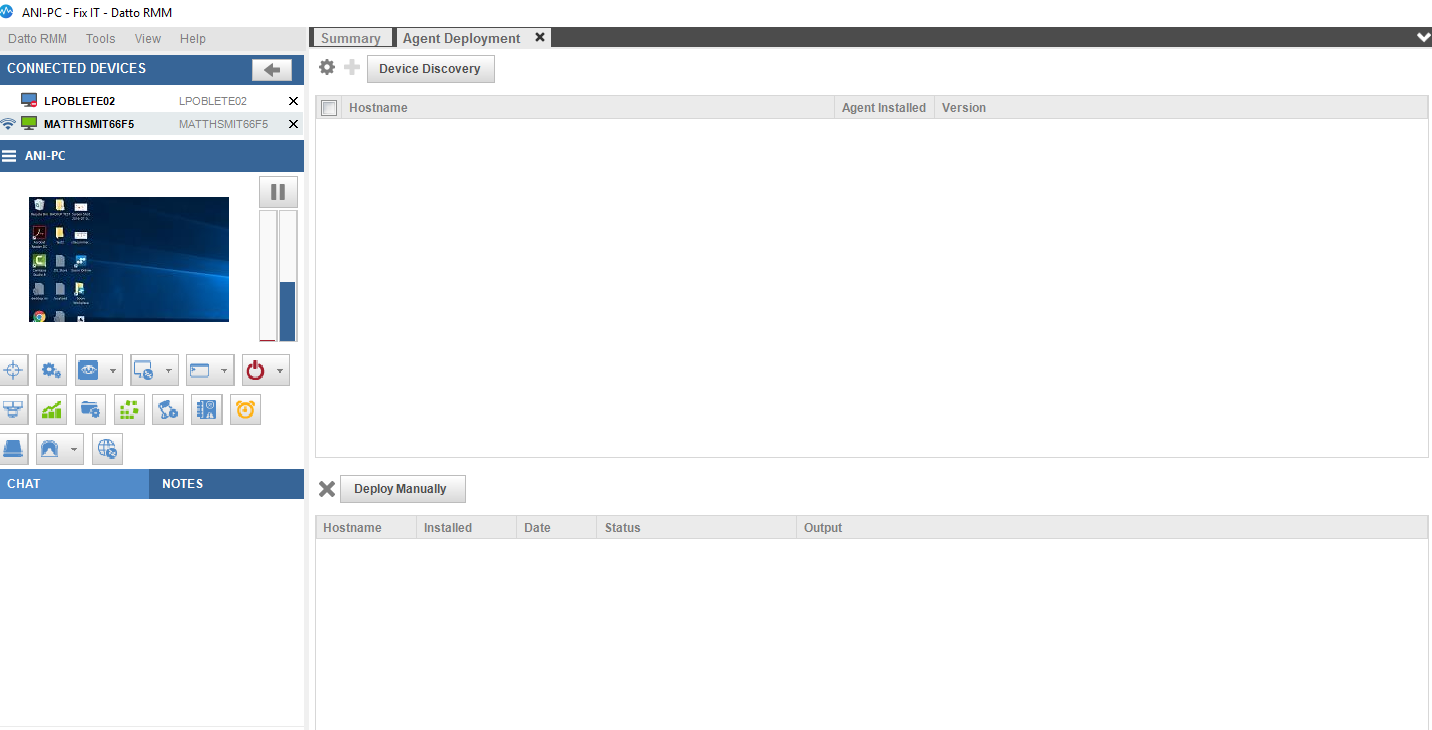Sort deployment list by Date header
The height and width of the screenshot is (730, 1432).
(x=556, y=528)
